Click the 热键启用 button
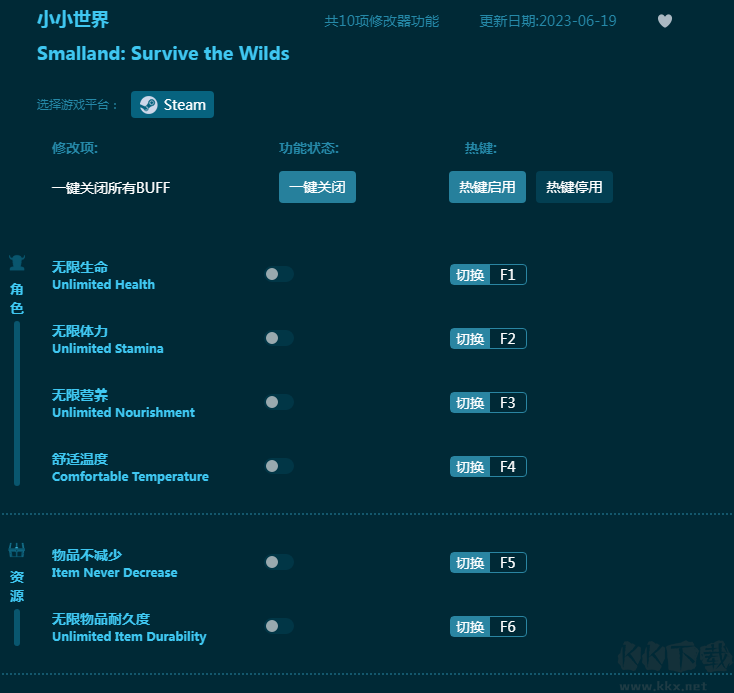Screen dimensions: 734x693 (487, 187)
